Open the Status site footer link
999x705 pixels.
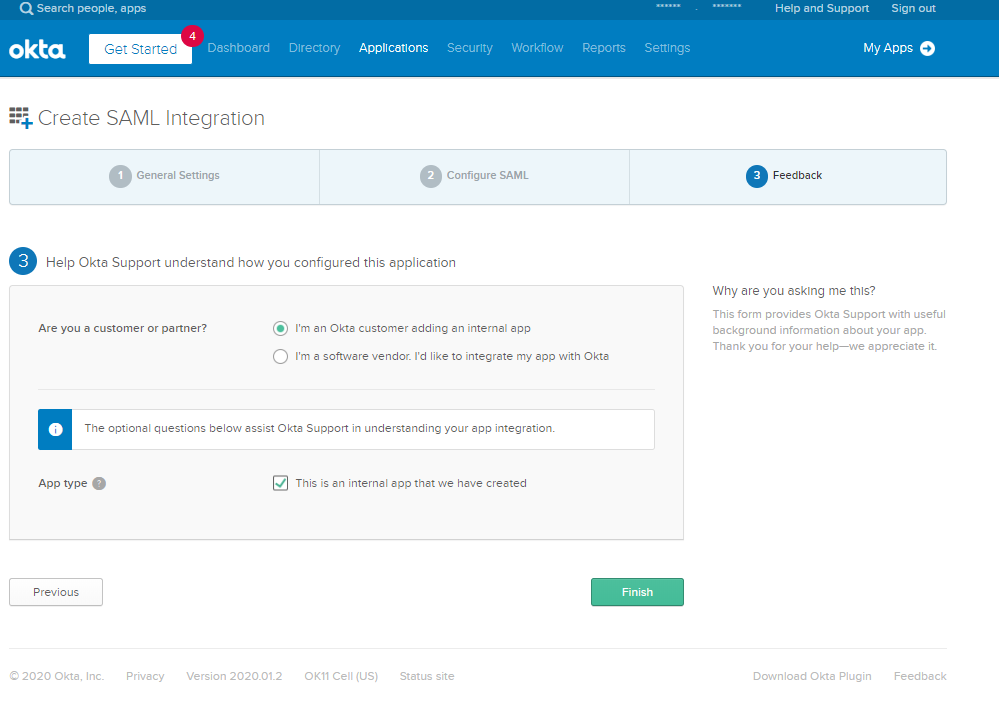click(427, 676)
